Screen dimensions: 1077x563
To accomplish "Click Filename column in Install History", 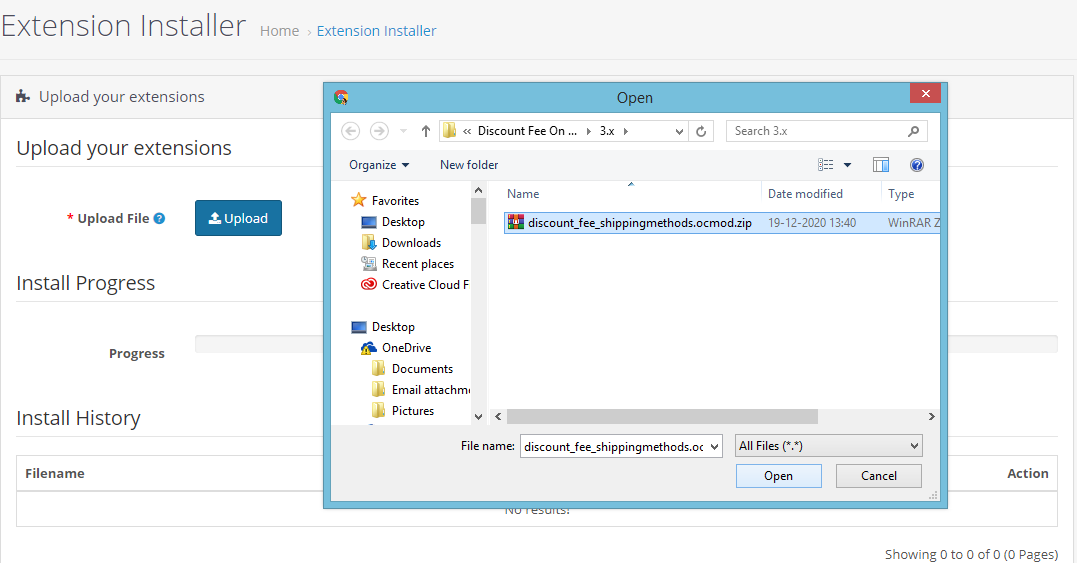I will click(x=55, y=473).
